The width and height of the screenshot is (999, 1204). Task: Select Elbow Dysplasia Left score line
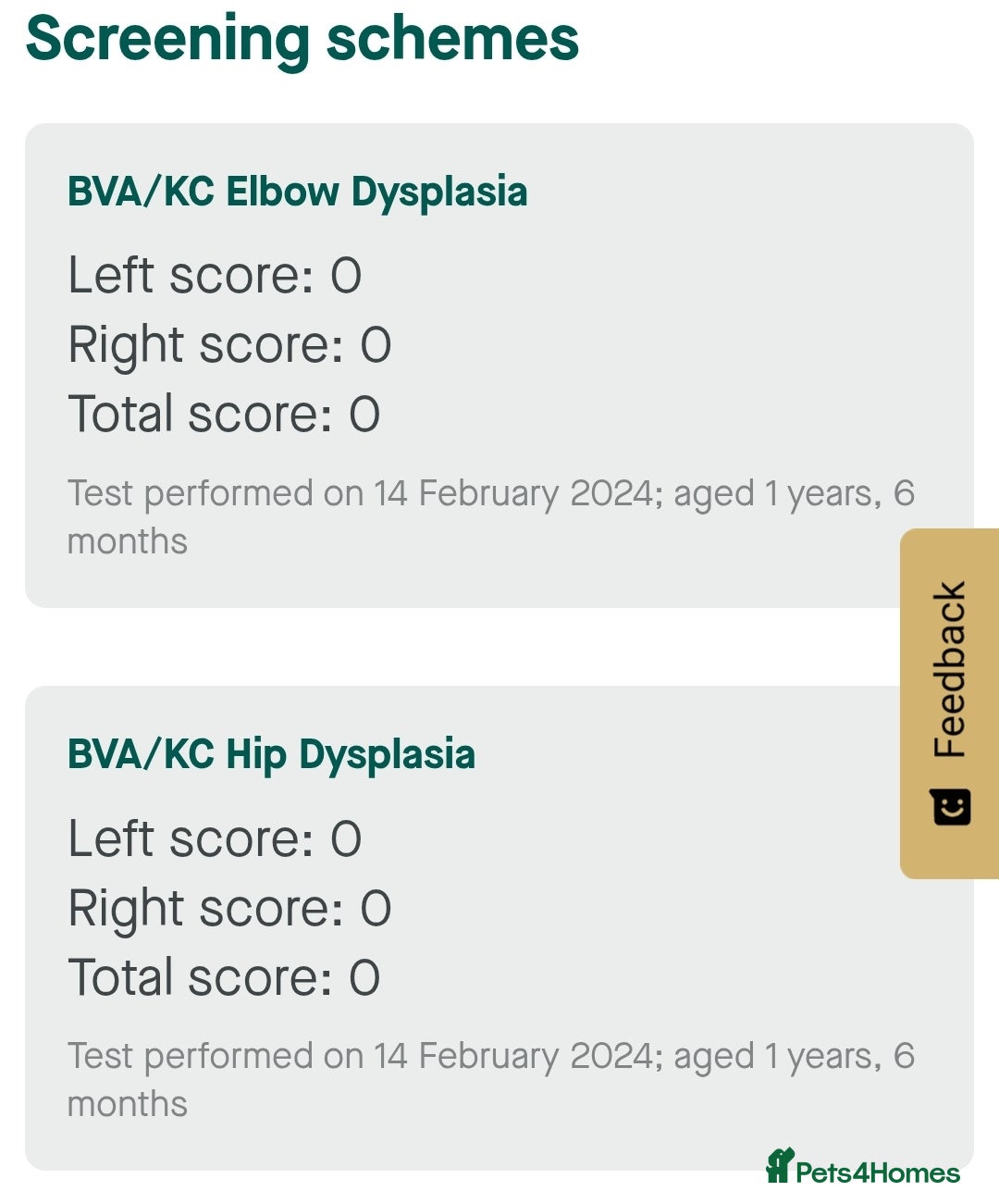point(215,276)
